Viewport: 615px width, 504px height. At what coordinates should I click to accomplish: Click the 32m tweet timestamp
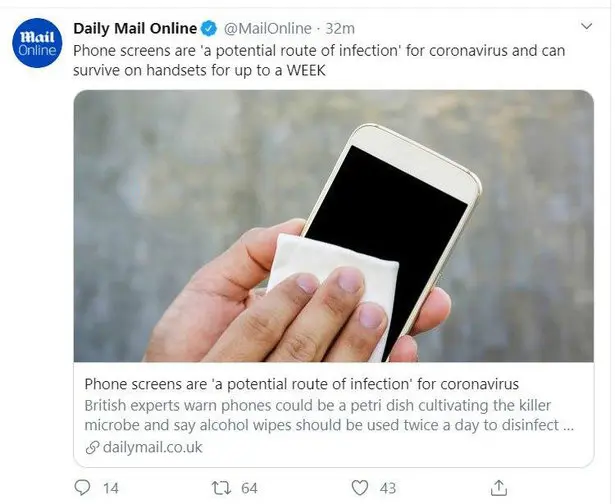point(340,29)
